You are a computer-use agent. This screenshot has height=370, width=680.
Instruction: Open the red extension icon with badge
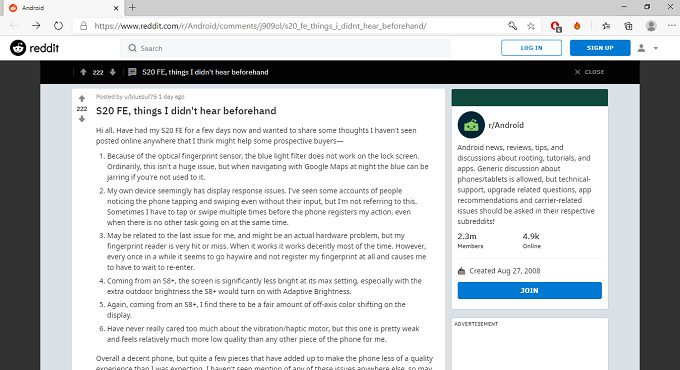[x=556, y=26]
